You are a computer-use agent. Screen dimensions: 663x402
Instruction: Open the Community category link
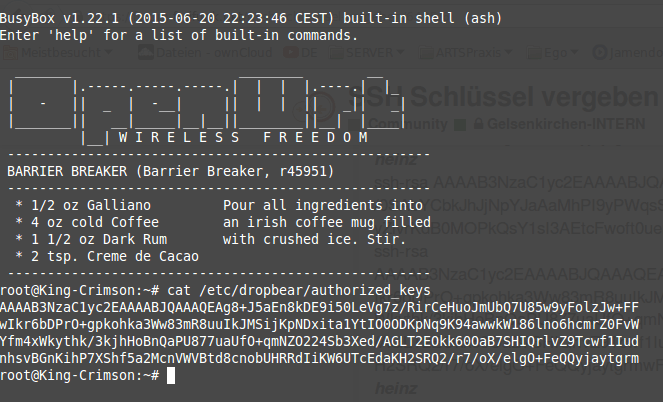coord(408,124)
